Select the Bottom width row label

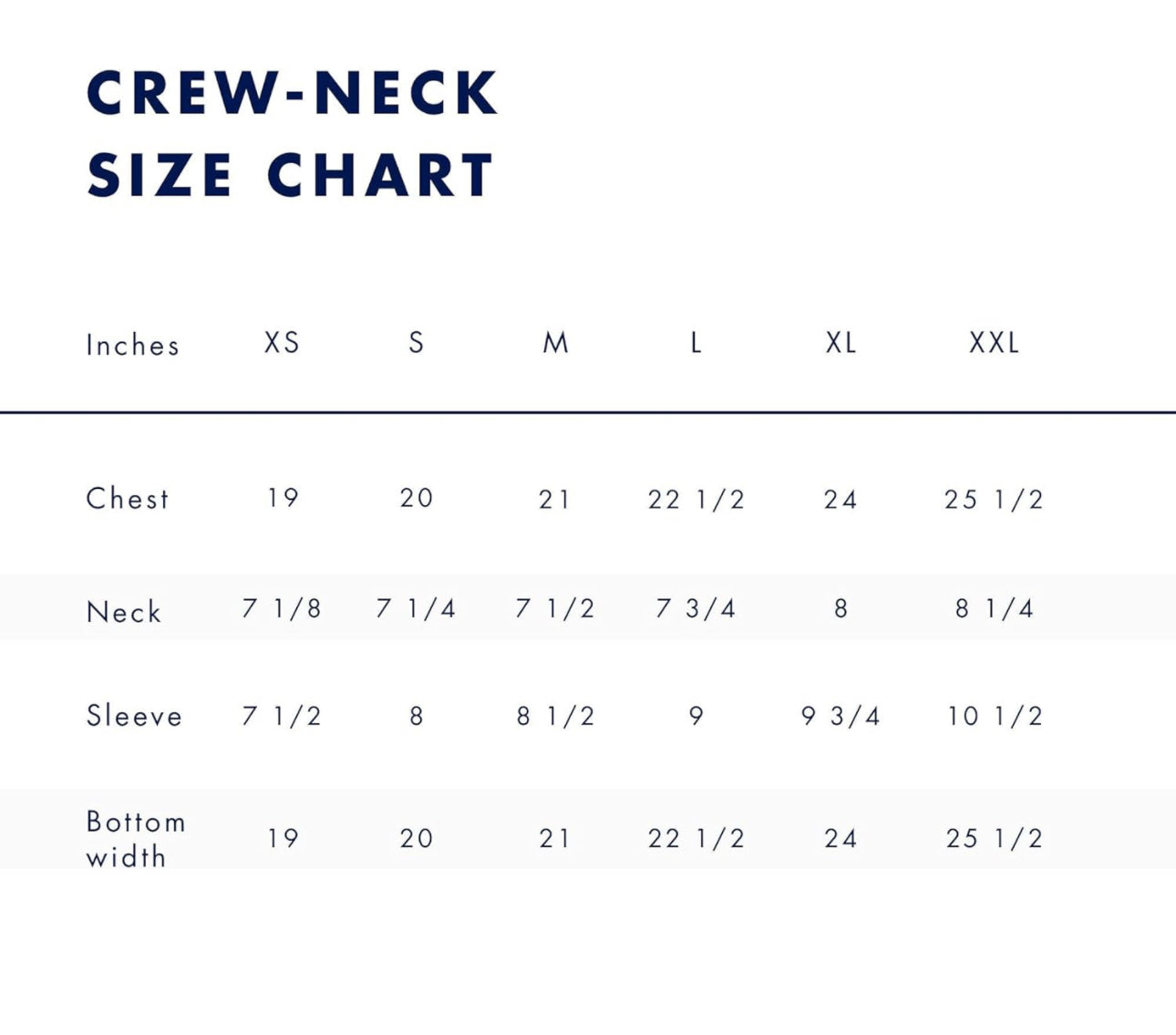pos(135,839)
